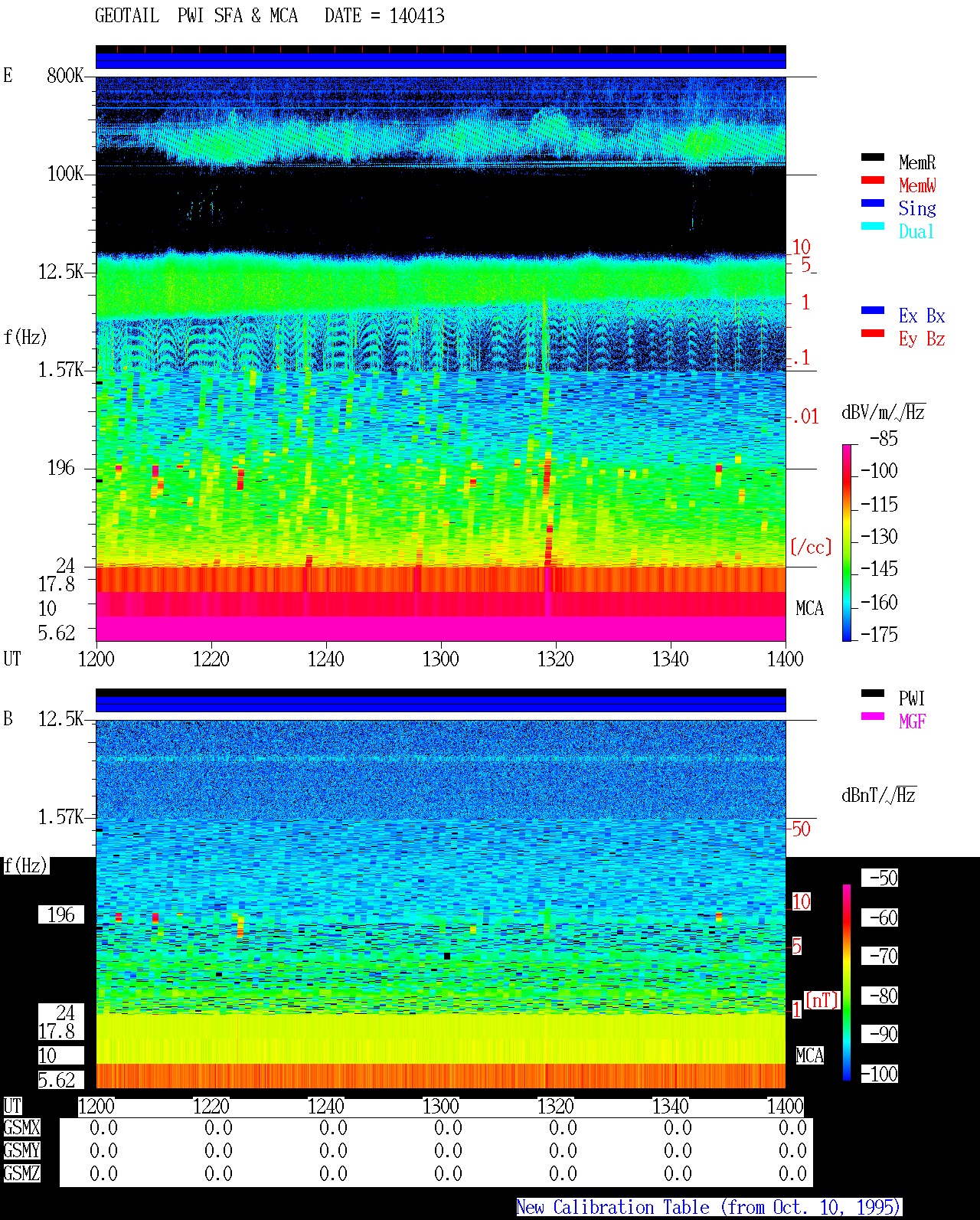Click the blue Ex Bx legend swatch

coord(873,310)
